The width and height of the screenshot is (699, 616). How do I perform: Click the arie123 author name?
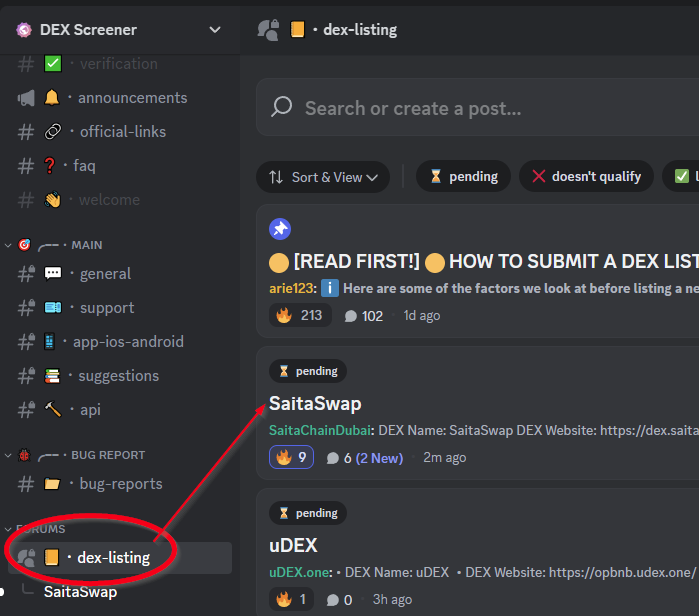tap(293, 288)
